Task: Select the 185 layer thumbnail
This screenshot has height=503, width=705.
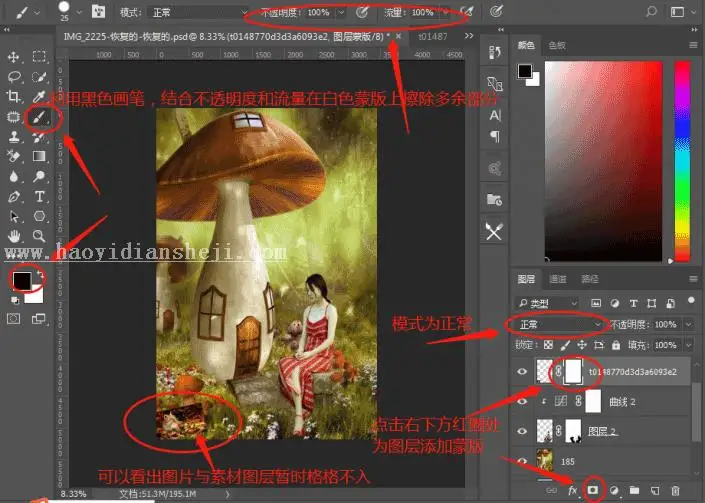Action: pos(544,460)
